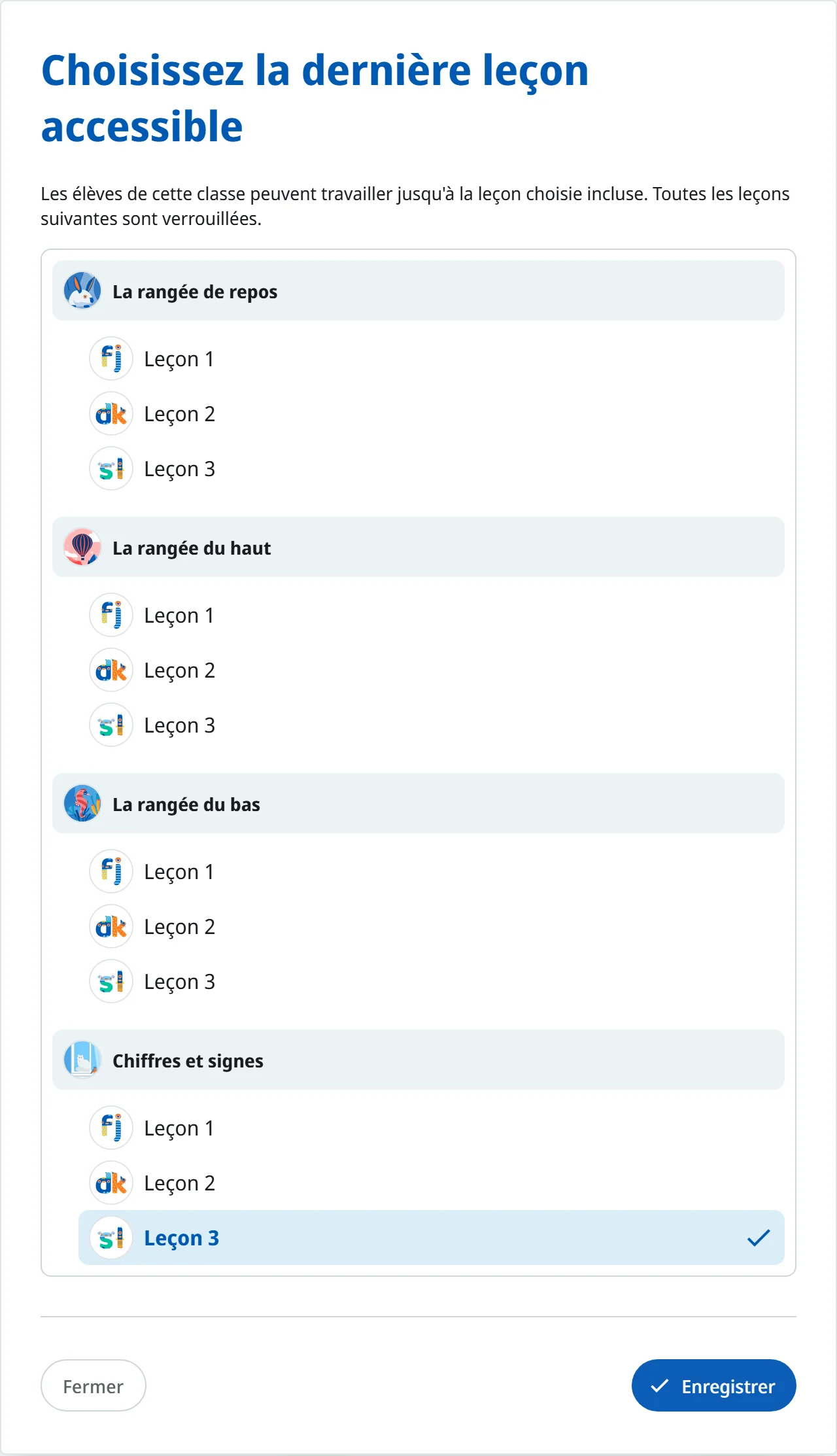Select Leçon 2 under Chiffres et signes
Viewport: 837px width, 1456px height.
[432, 1183]
